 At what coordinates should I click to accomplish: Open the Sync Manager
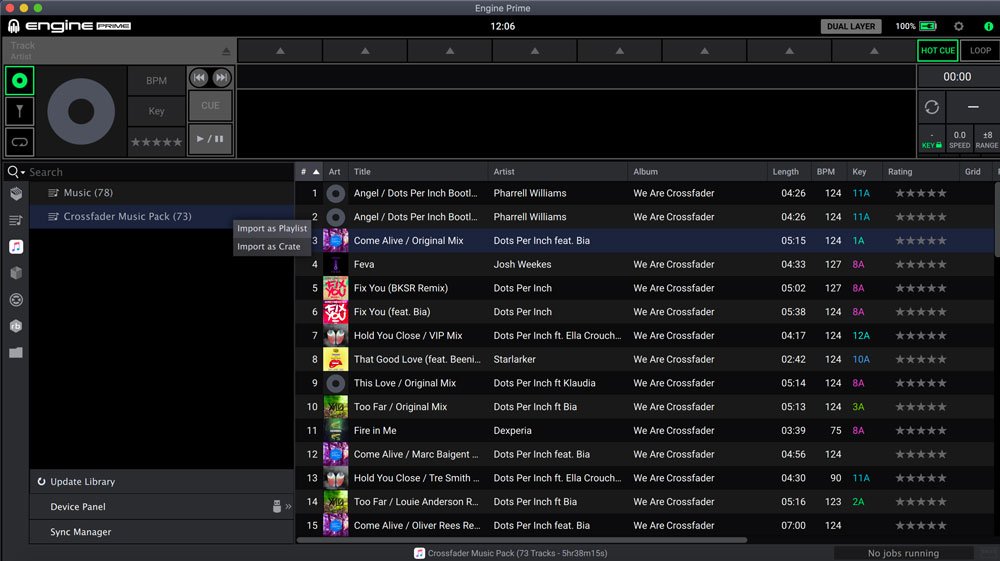pyautogui.click(x=81, y=532)
